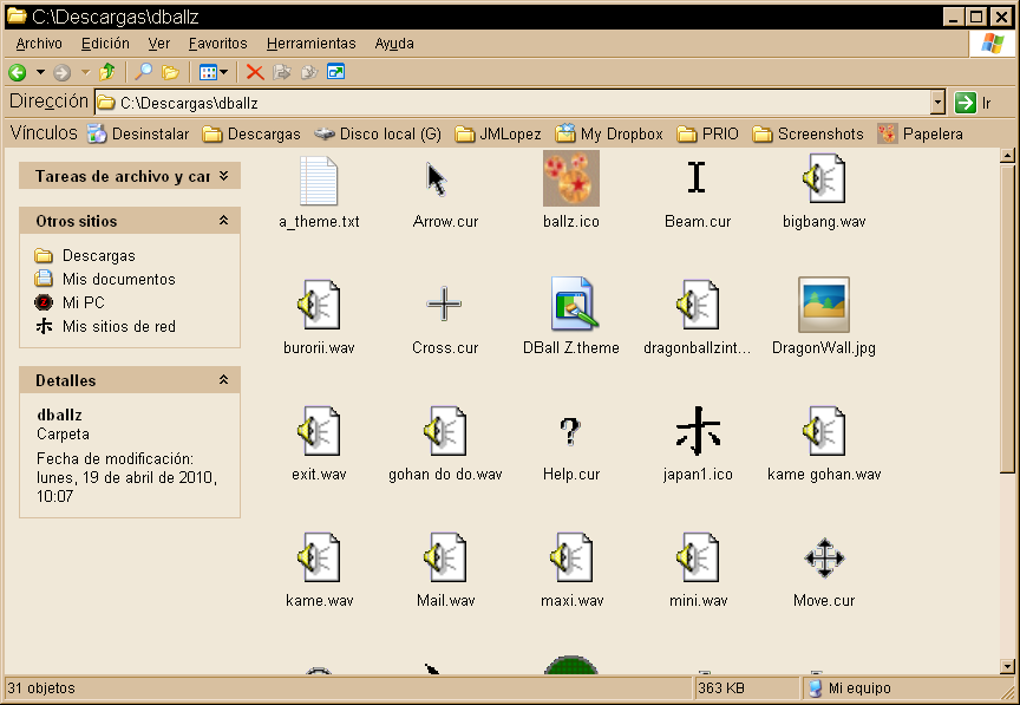This screenshot has height=705, width=1020.
Task: Open the Ver menu
Action: (159, 44)
